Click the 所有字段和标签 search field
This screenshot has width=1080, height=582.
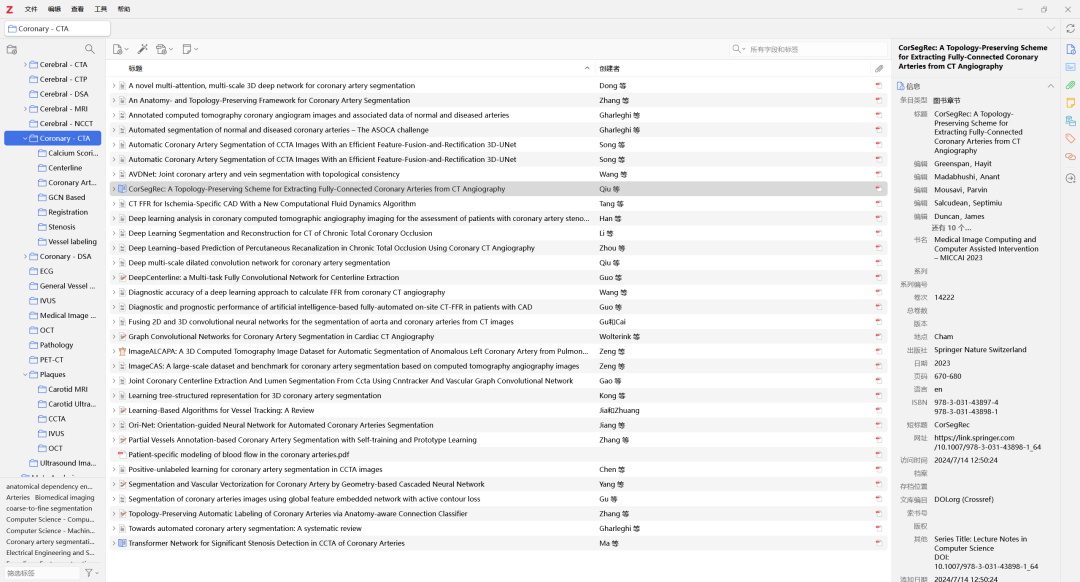(x=816, y=50)
